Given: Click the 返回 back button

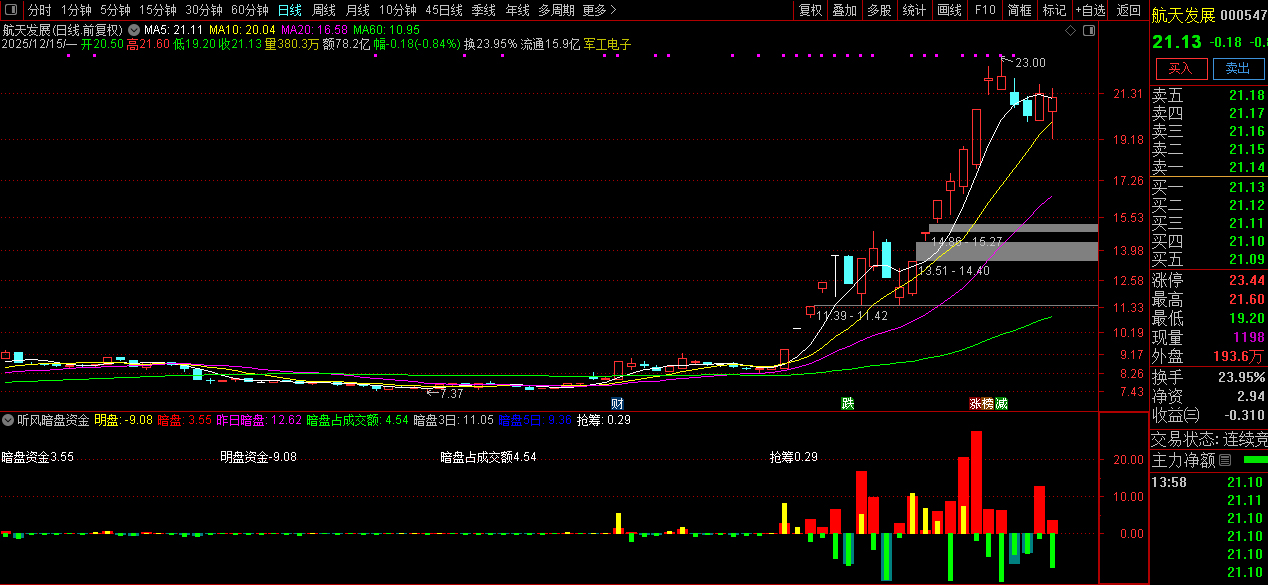Looking at the screenshot, I should [x=1129, y=10].
